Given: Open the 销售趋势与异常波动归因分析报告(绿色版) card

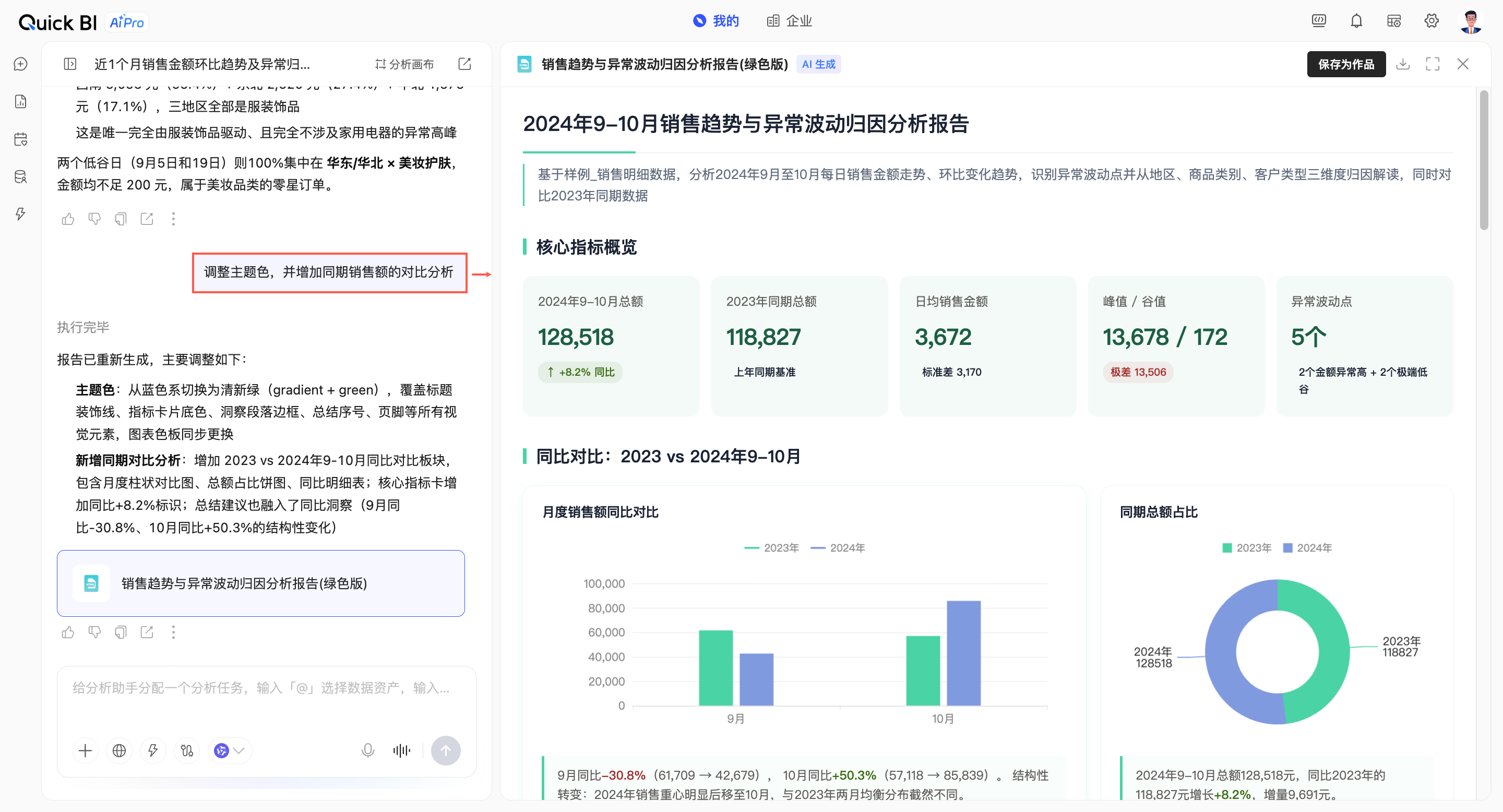Looking at the screenshot, I should [261, 583].
